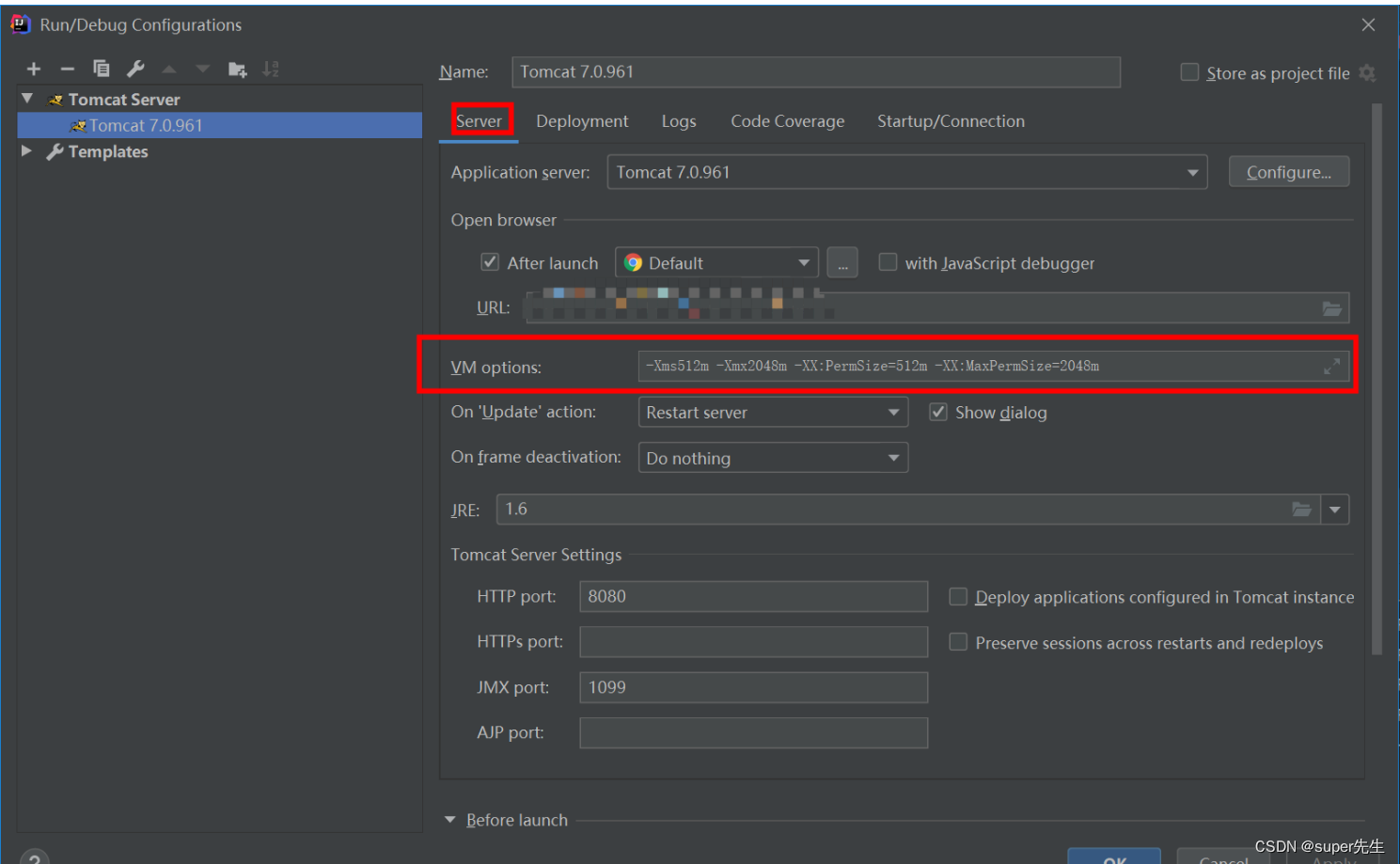Viewport: 1400px width, 864px height.
Task: Close the Run/Debug Configurations dialog
Action: tap(1368, 25)
